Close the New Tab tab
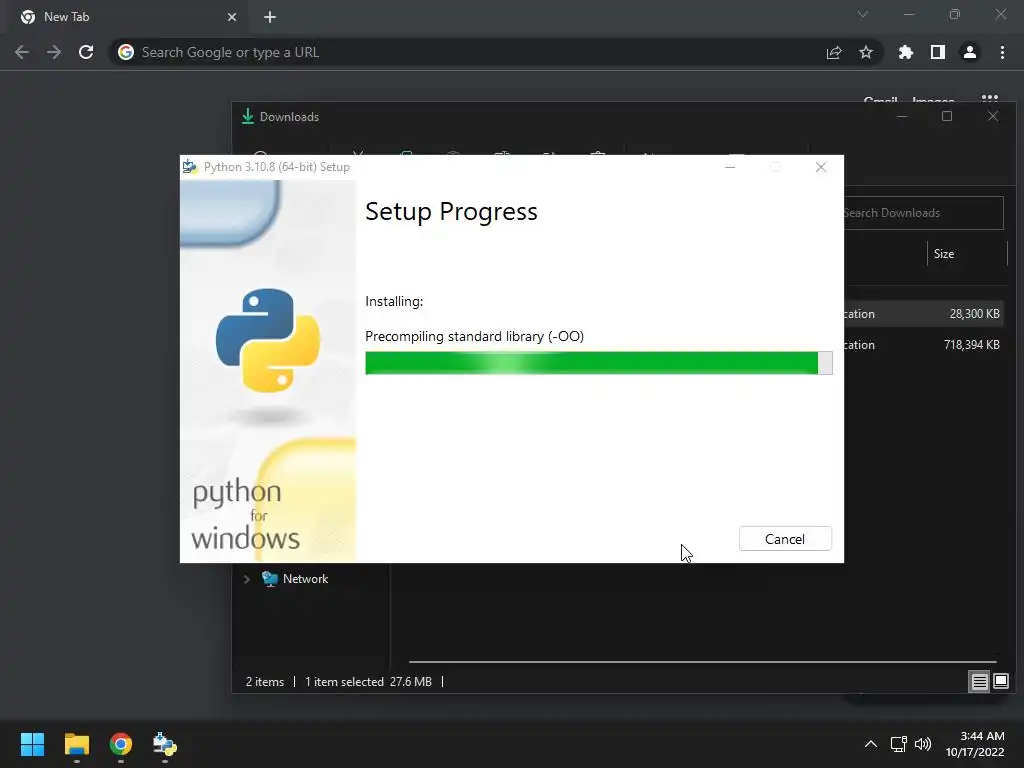This screenshot has width=1024, height=768. pyautogui.click(x=232, y=17)
